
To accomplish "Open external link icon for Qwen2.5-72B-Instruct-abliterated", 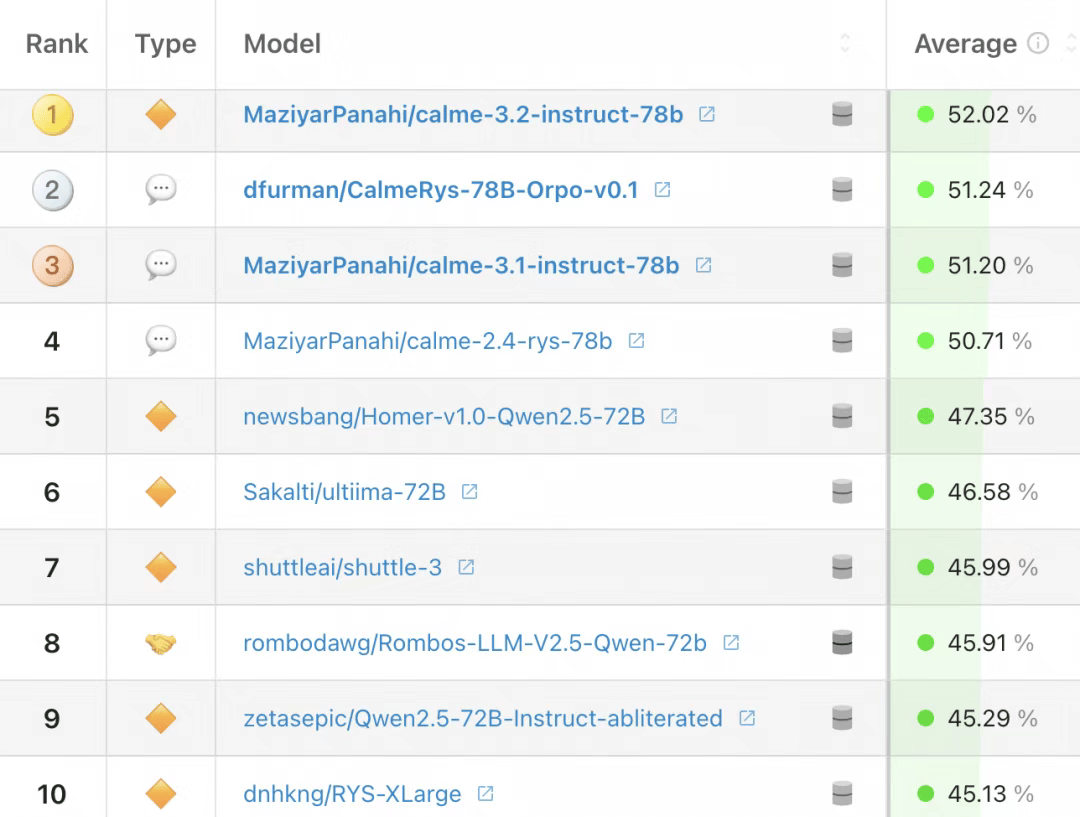I will [x=747, y=718].
